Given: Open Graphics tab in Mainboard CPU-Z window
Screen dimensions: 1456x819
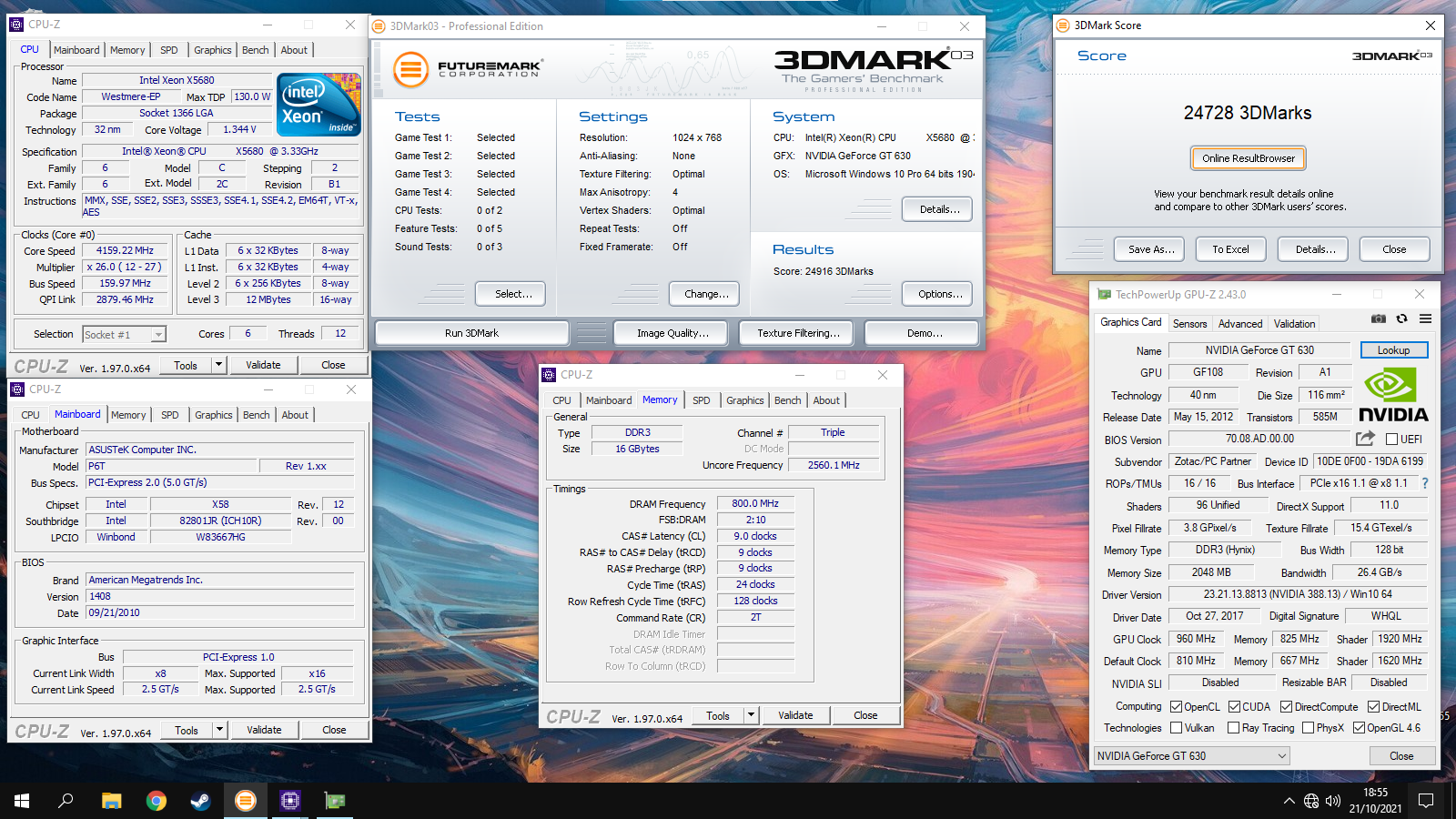Looking at the screenshot, I should [x=214, y=415].
